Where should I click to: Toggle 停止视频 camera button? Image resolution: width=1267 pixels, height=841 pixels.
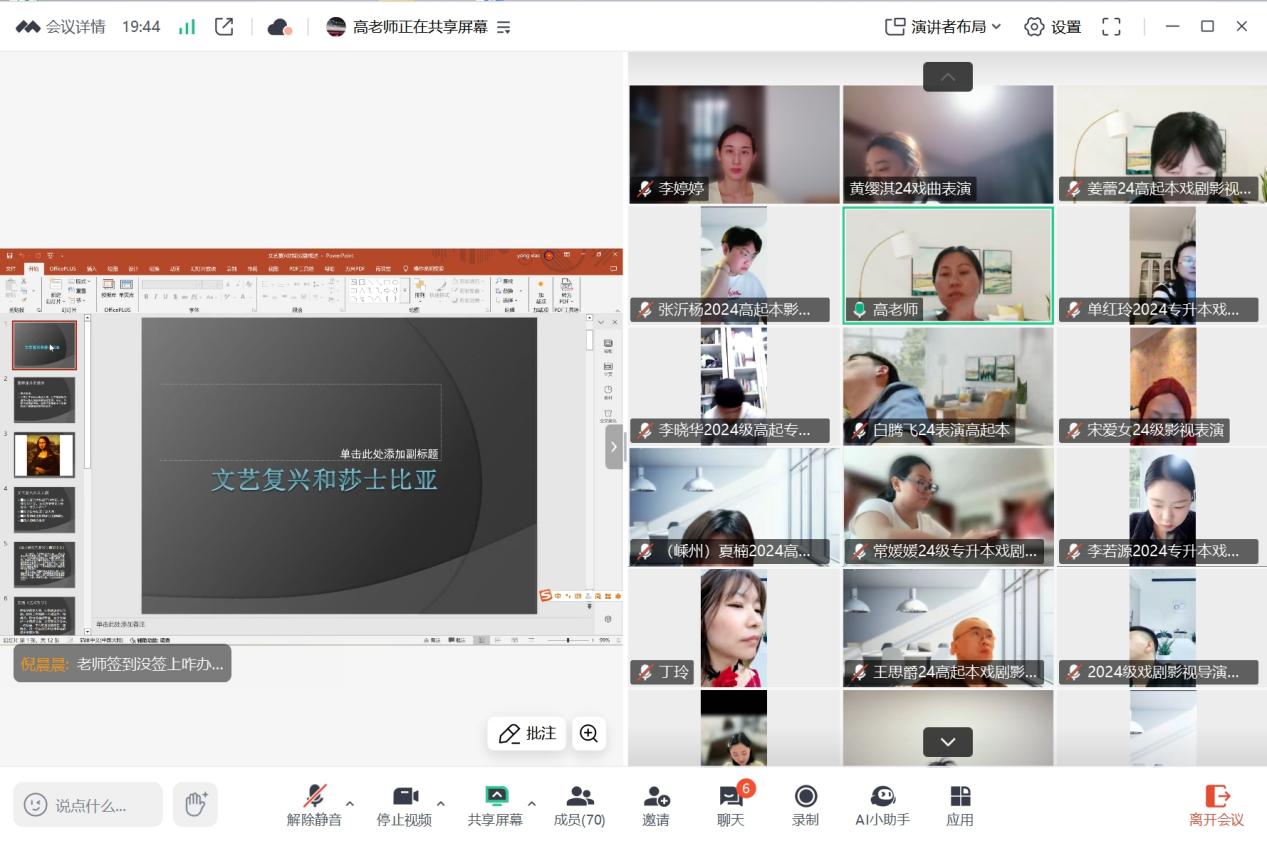pyautogui.click(x=404, y=805)
